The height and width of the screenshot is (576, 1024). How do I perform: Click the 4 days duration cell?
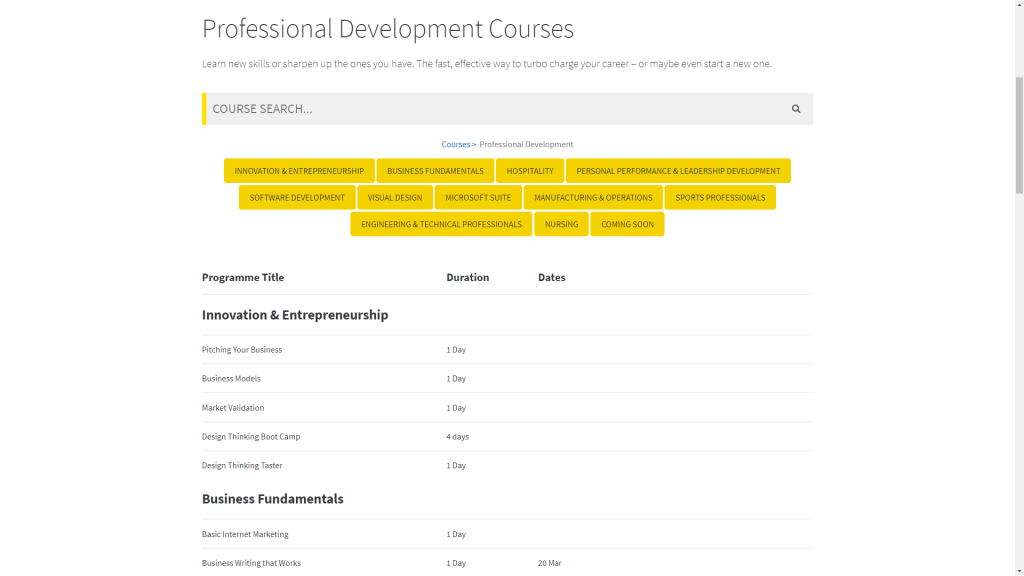(x=457, y=437)
